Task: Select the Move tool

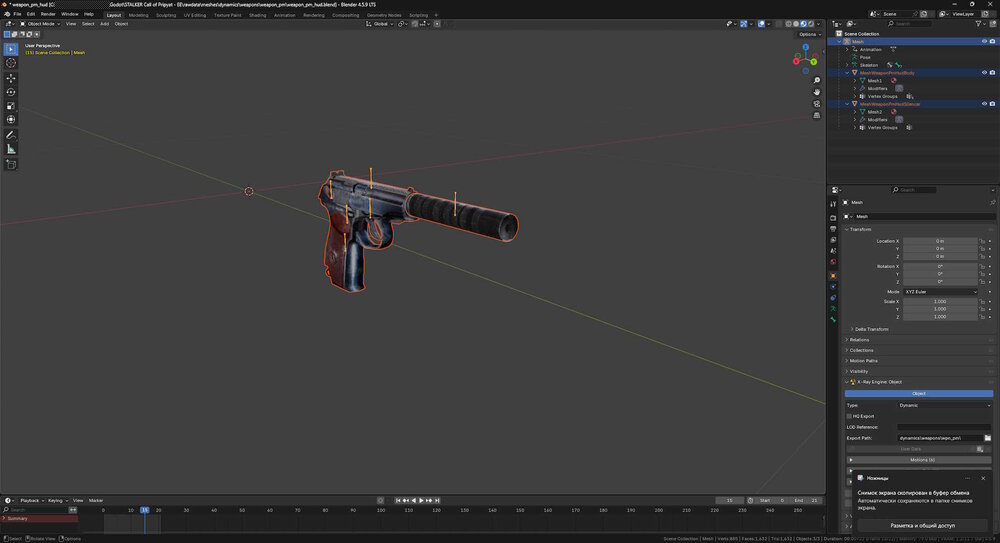Action: click(x=11, y=78)
